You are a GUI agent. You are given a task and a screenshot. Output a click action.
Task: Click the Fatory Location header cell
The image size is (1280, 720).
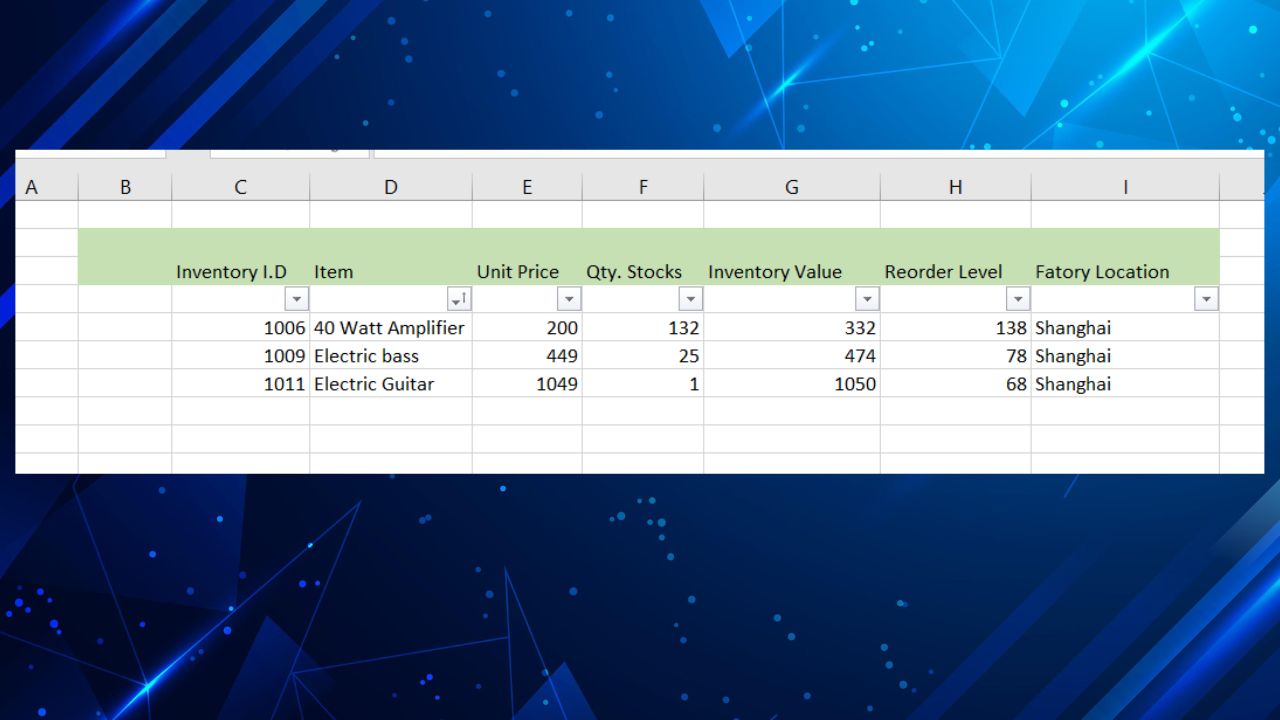pos(1125,271)
